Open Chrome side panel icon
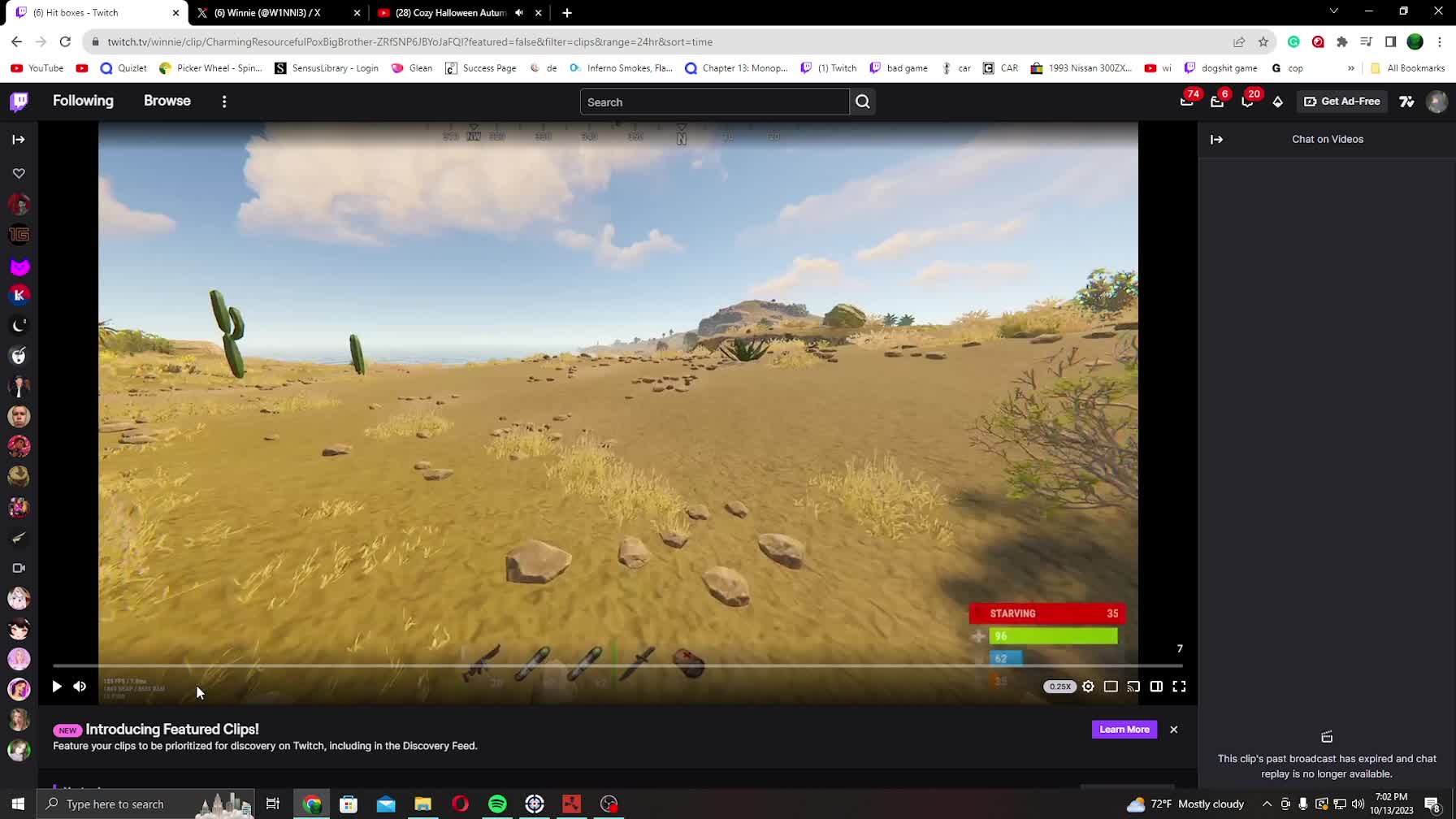Viewport: 1456px width, 819px height. point(1391,41)
